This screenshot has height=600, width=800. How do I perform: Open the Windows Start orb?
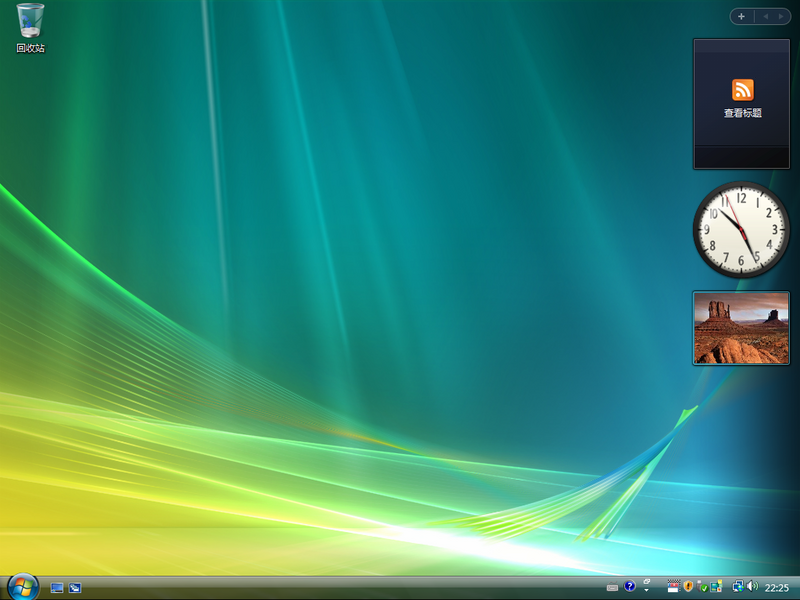click(23, 587)
